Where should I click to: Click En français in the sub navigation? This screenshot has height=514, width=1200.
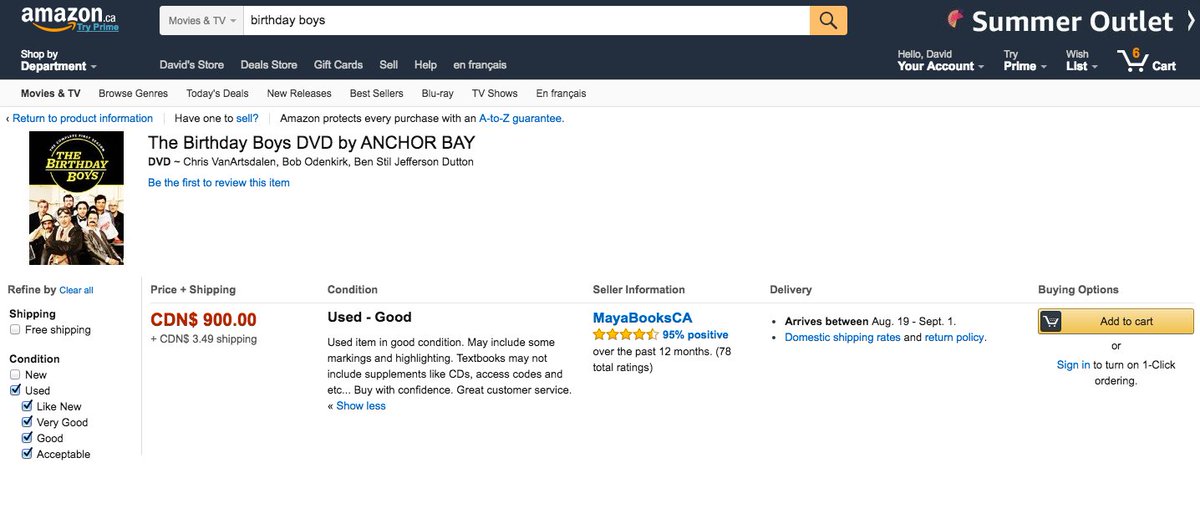click(x=561, y=93)
